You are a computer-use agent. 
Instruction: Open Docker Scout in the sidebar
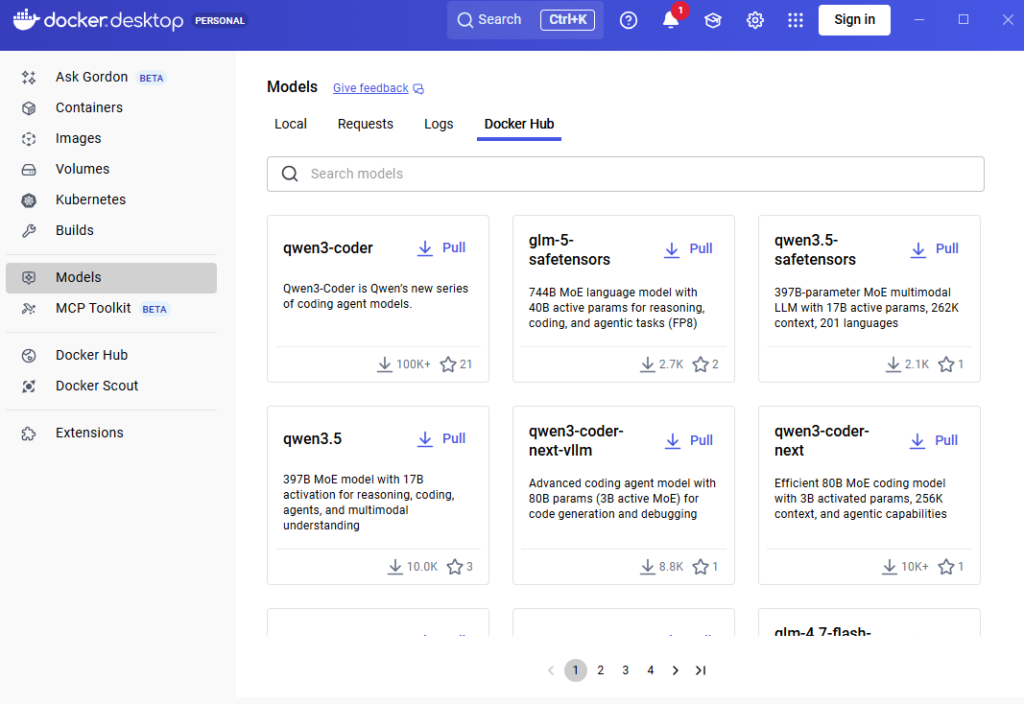[x=96, y=386]
